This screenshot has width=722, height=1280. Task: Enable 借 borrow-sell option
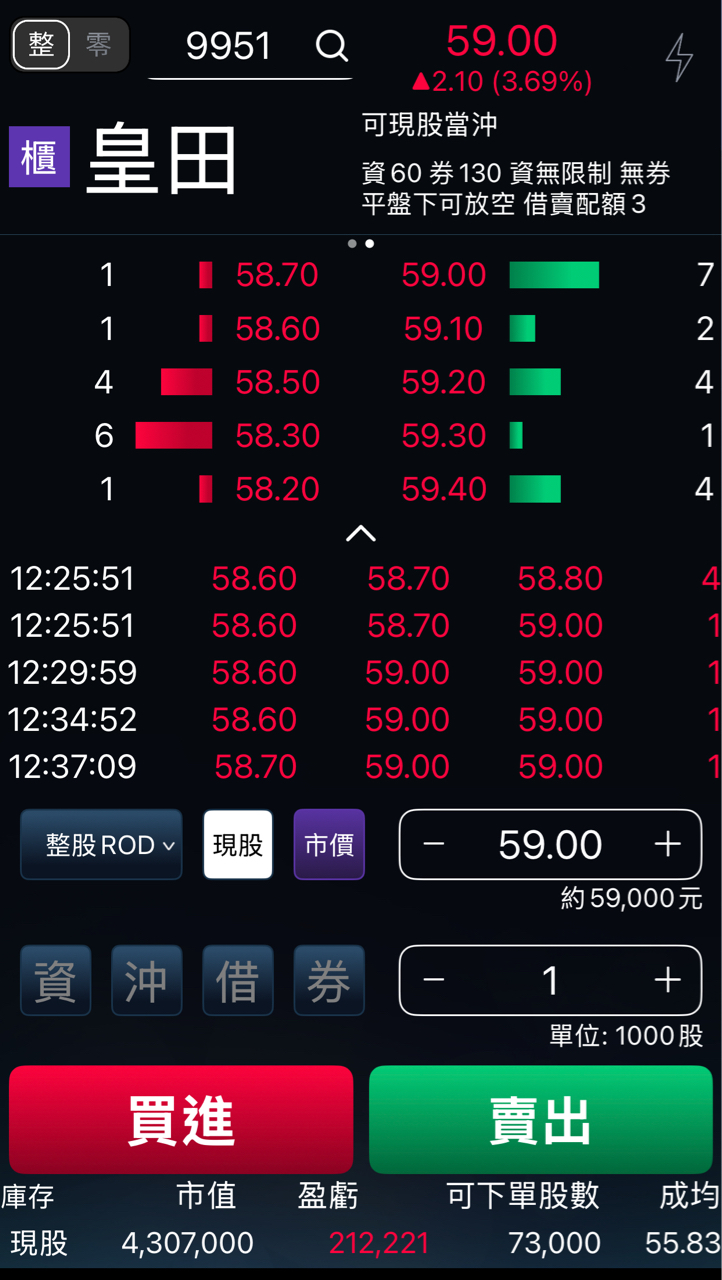[x=238, y=981]
